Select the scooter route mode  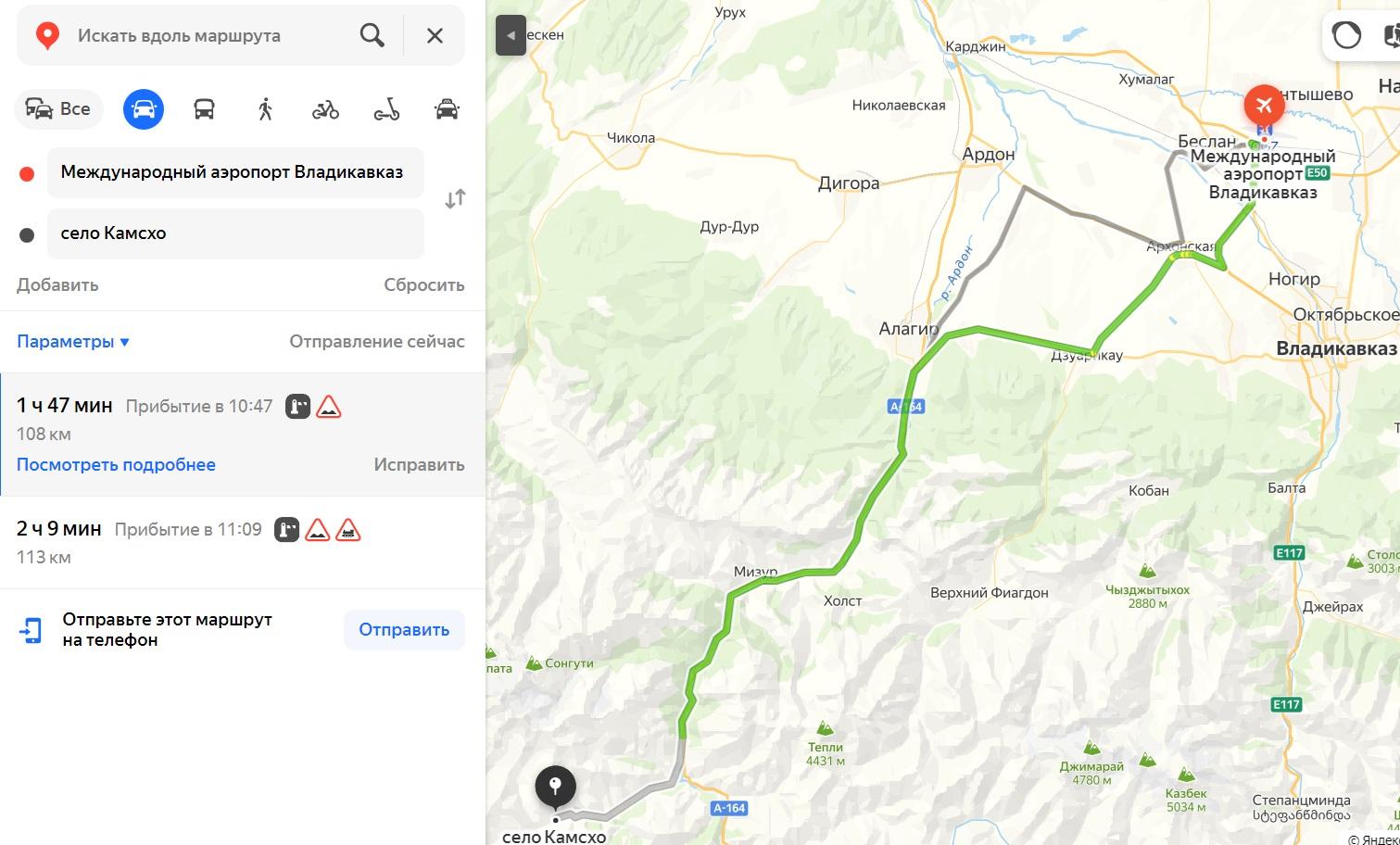click(386, 109)
